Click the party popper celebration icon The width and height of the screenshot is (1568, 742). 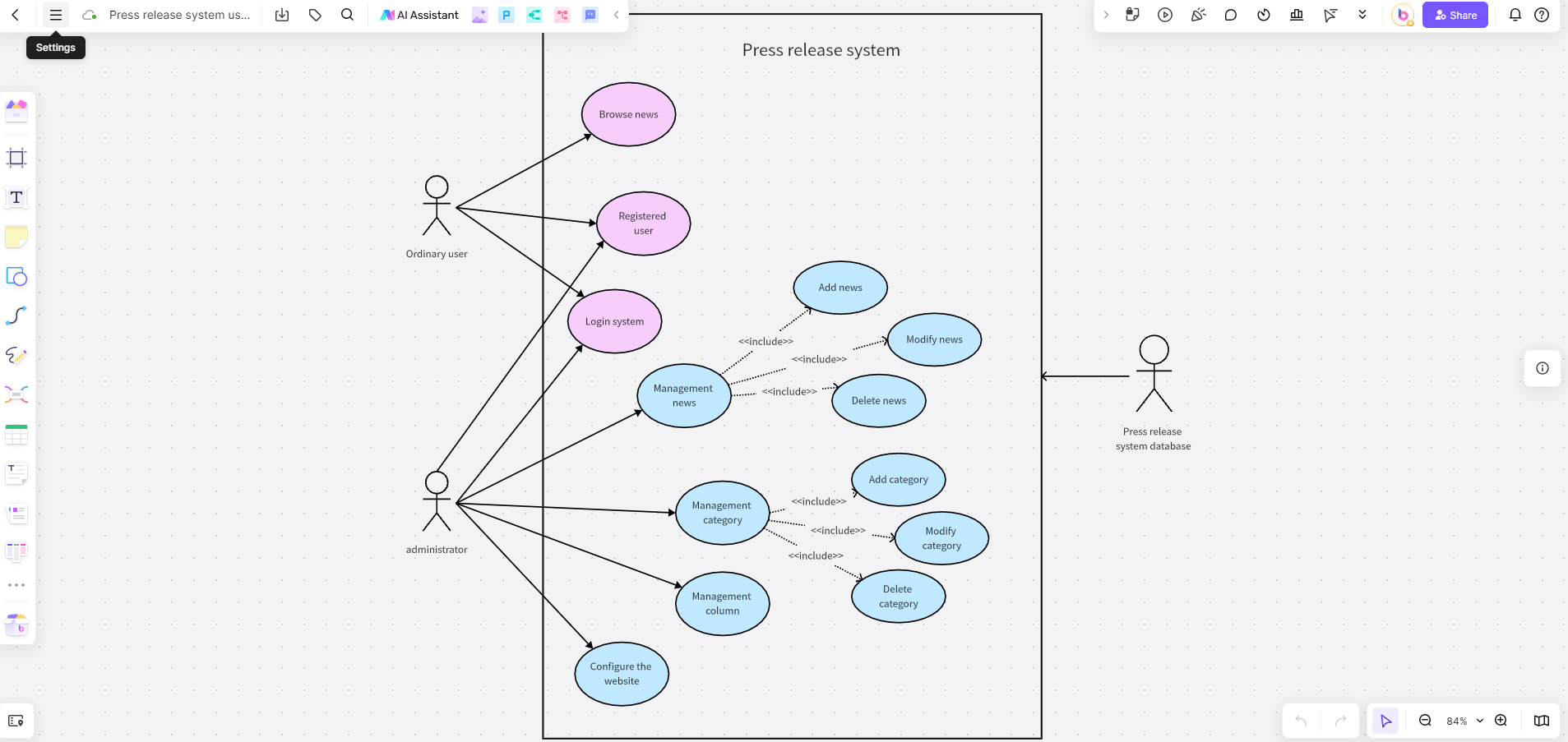point(1198,15)
